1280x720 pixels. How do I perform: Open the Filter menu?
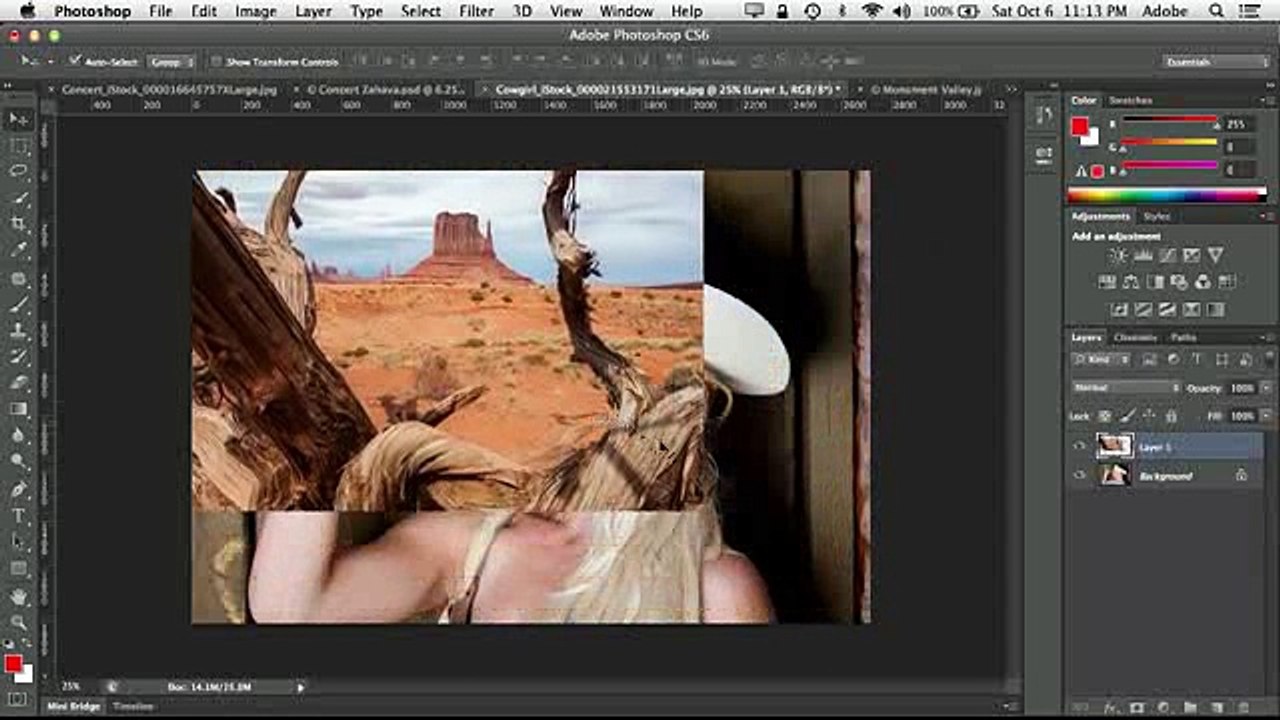[x=476, y=11]
